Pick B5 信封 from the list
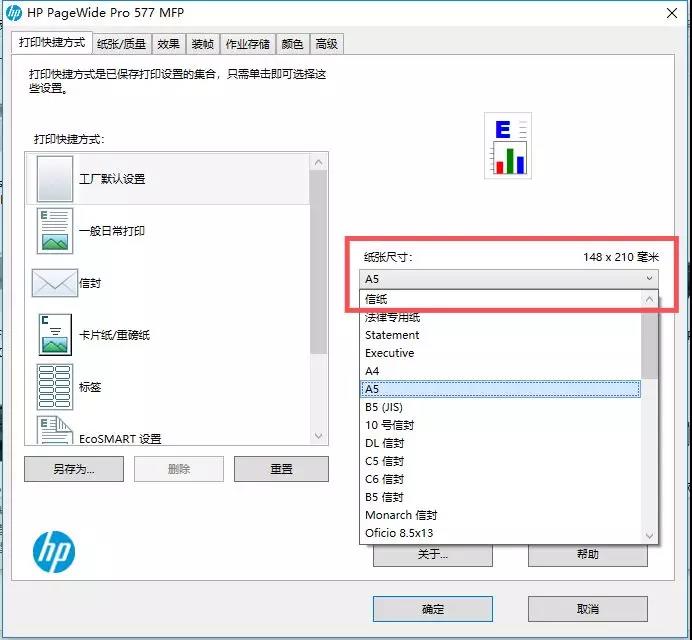 (501, 497)
